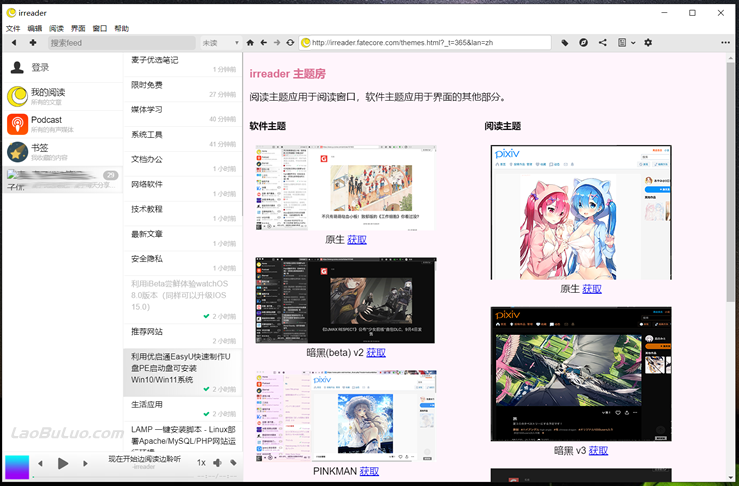Viewport: 739px width, 486px height.
Task: Open 书签 bookmarks star icon
Action: (17, 152)
